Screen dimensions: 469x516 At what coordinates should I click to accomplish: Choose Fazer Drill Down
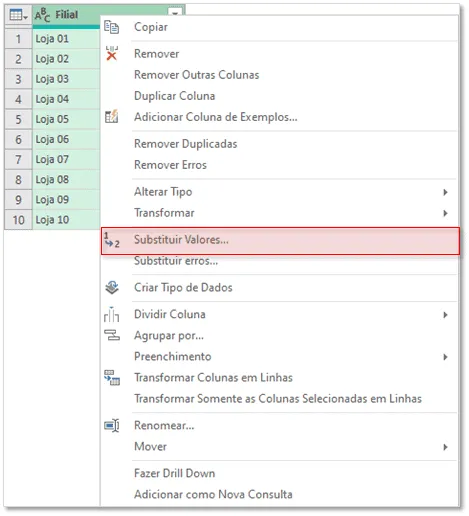(x=174, y=473)
